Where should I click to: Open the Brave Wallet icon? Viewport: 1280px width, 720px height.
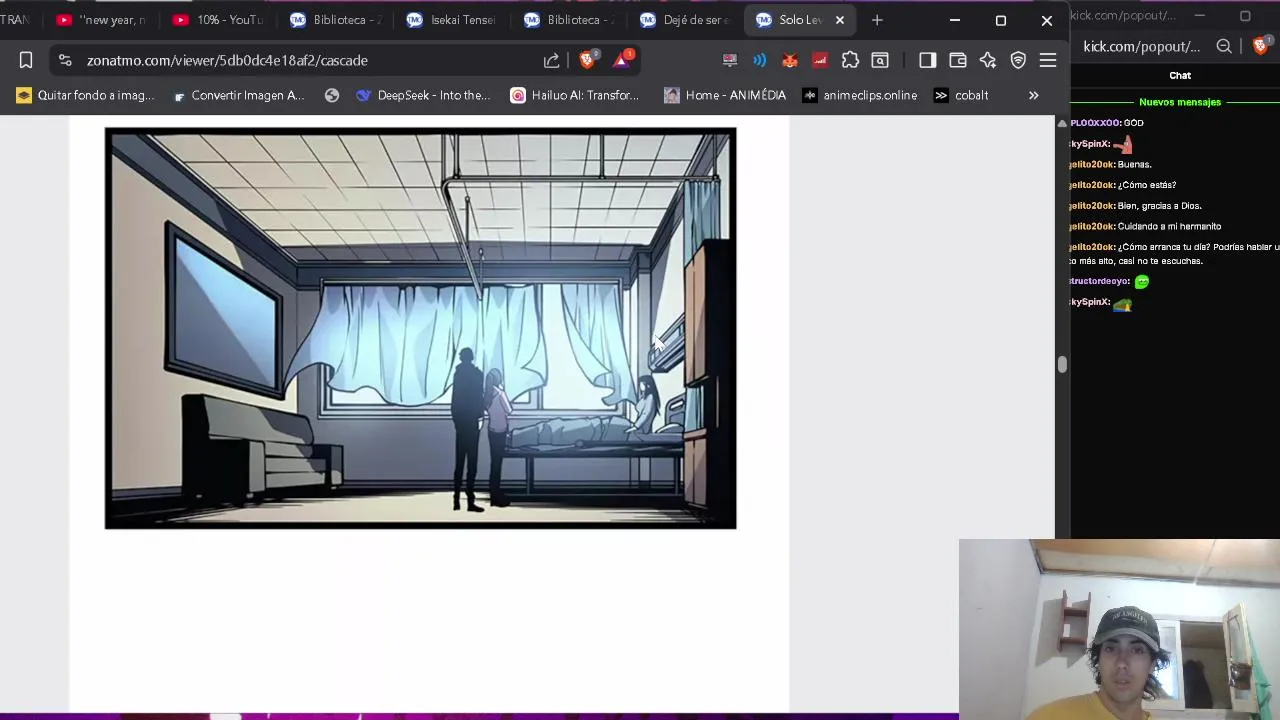tap(957, 61)
